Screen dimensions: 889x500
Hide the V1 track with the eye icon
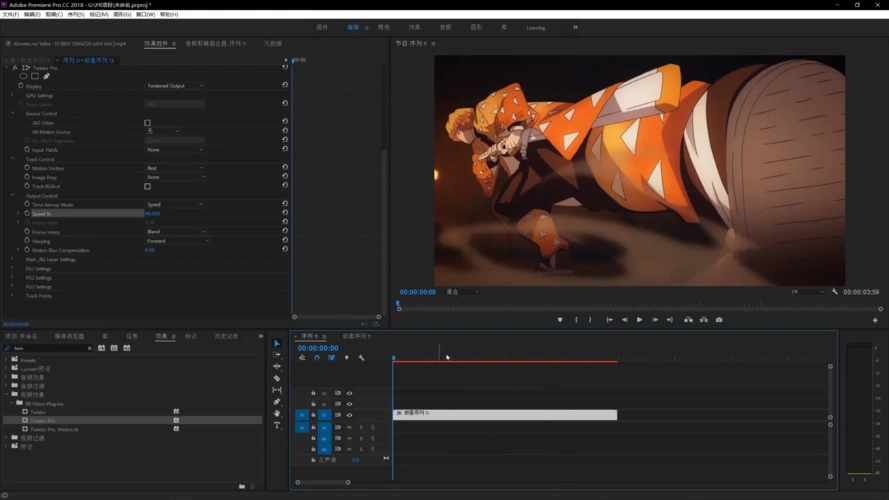tap(349, 415)
